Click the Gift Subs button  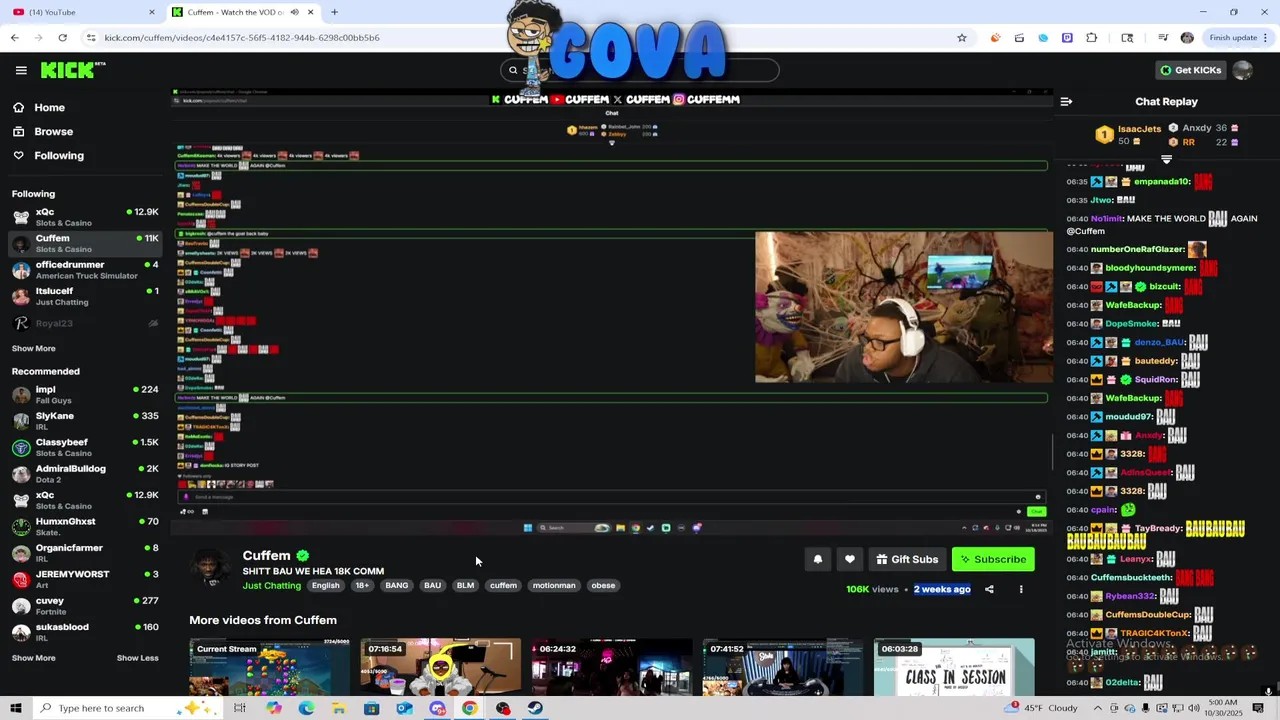point(907,559)
